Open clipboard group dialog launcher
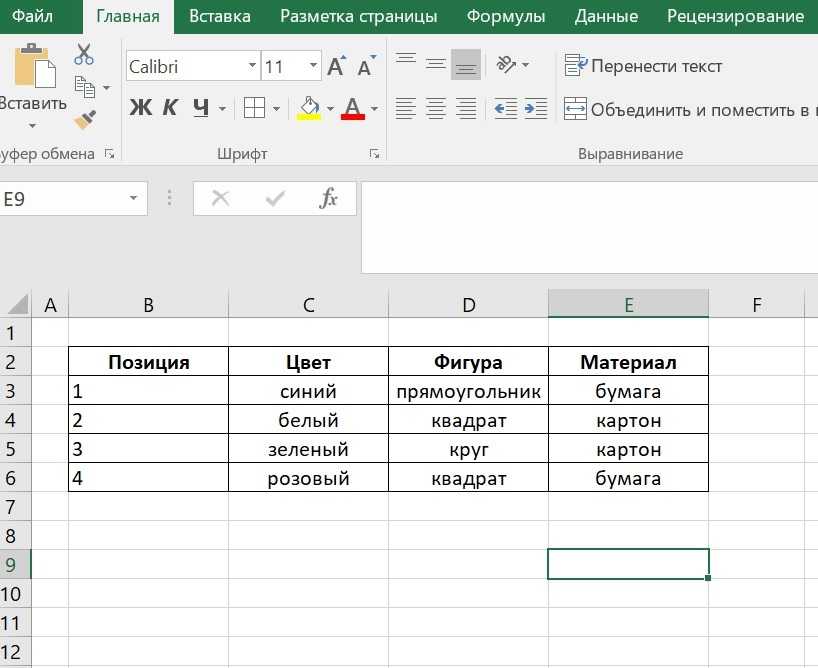The image size is (818, 668). click(x=109, y=153)
